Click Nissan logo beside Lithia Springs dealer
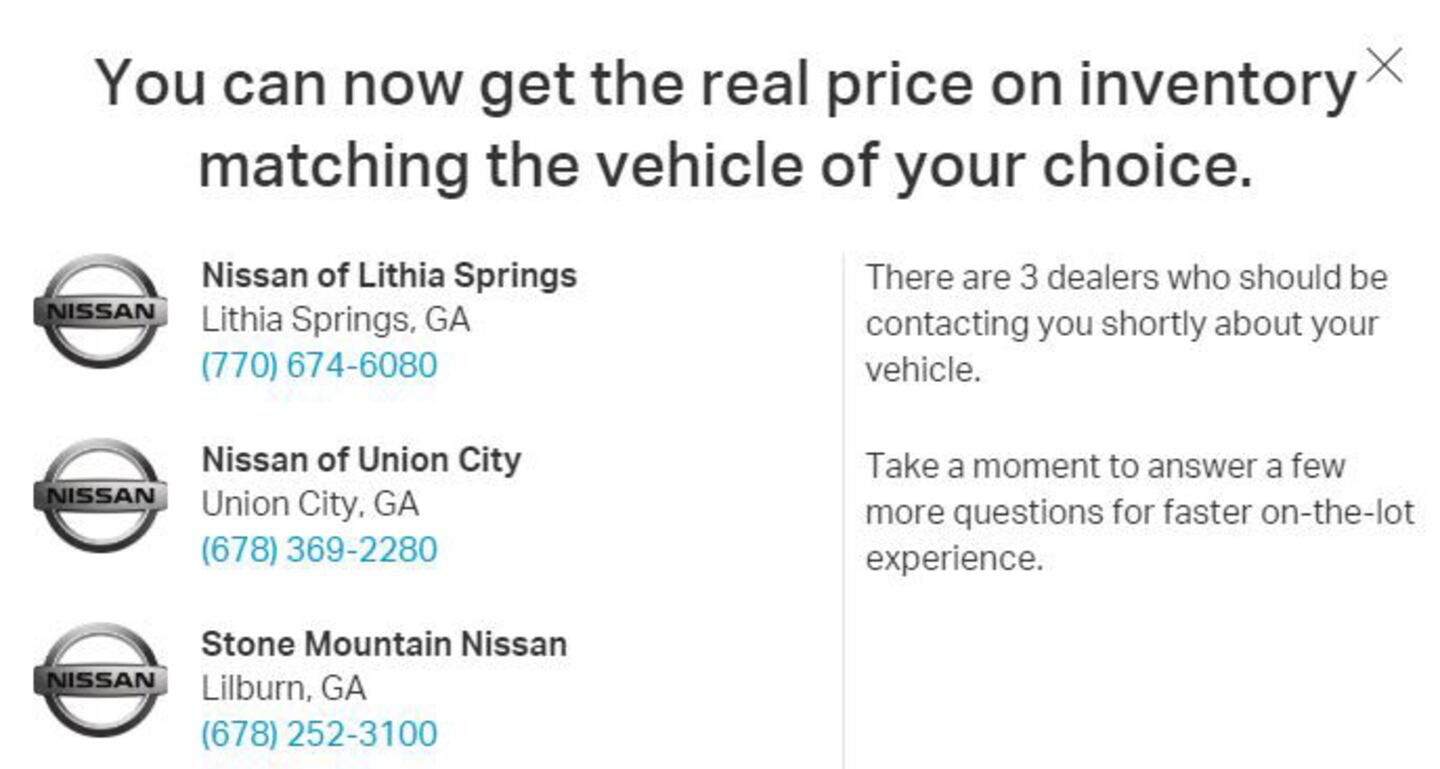The width and height of the screenshot is (1440, 769). click(100, 311)
